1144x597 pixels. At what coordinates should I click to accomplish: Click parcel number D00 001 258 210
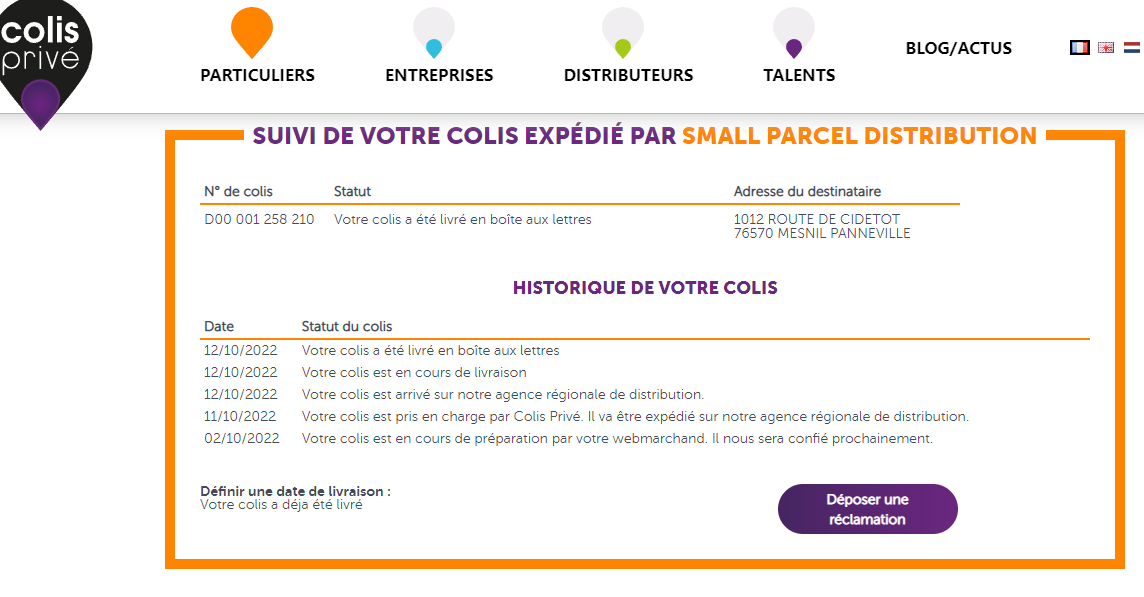click(258, 219)
